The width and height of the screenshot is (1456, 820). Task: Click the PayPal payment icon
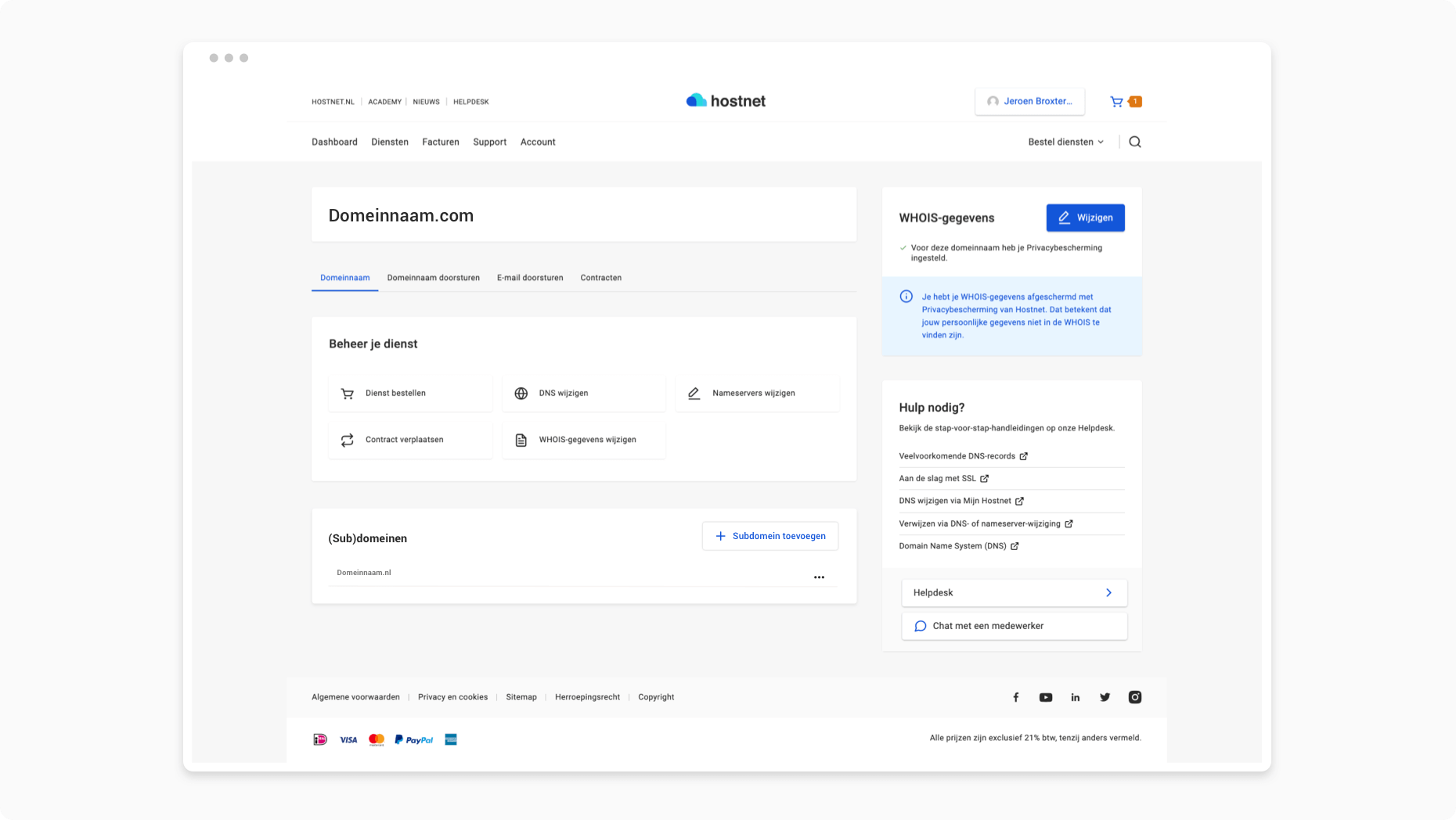(414, 739)
